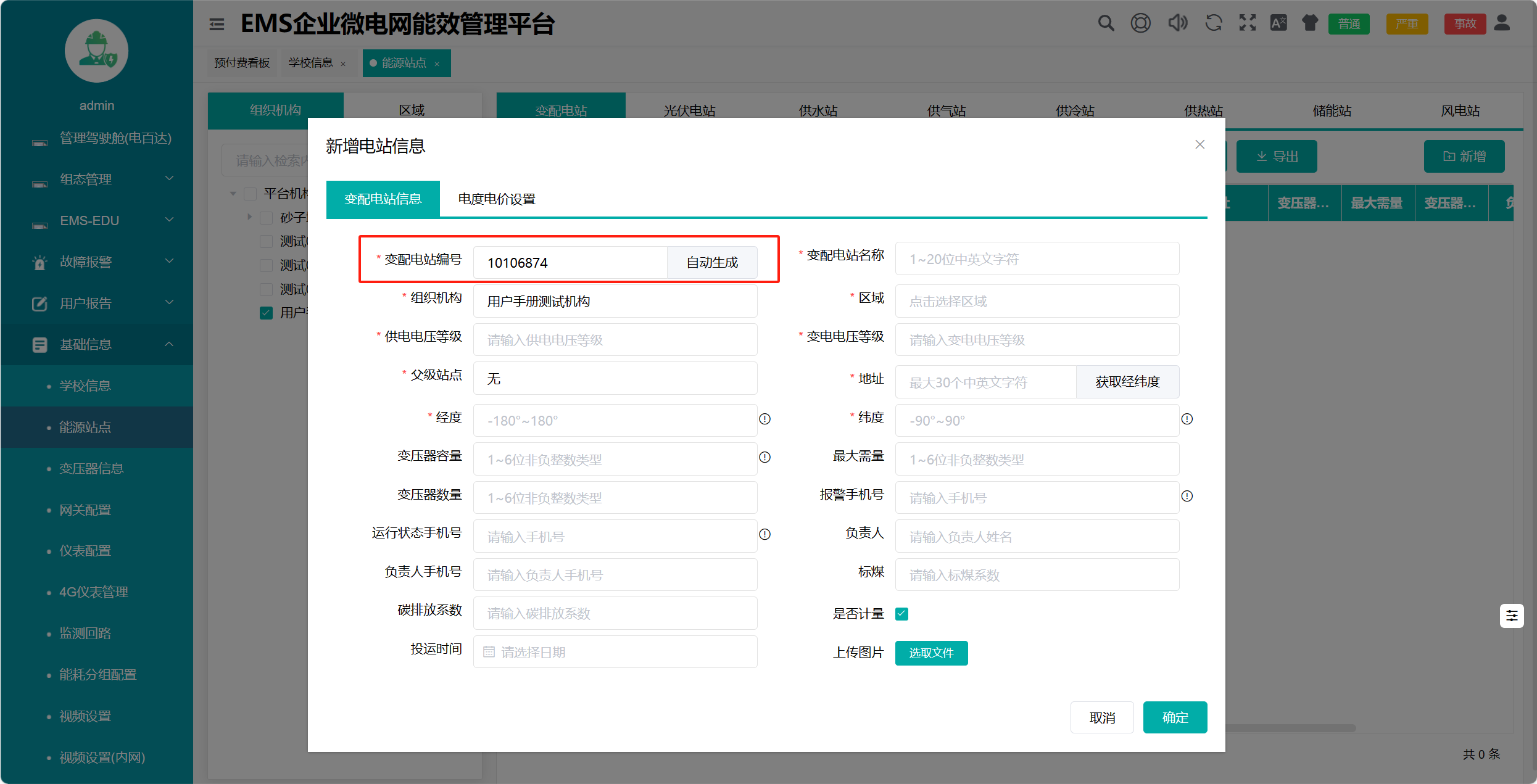Click the refresh icon in top toolbar
This screenshot has height=784, width=1537.
click(x=1213, y=23)
